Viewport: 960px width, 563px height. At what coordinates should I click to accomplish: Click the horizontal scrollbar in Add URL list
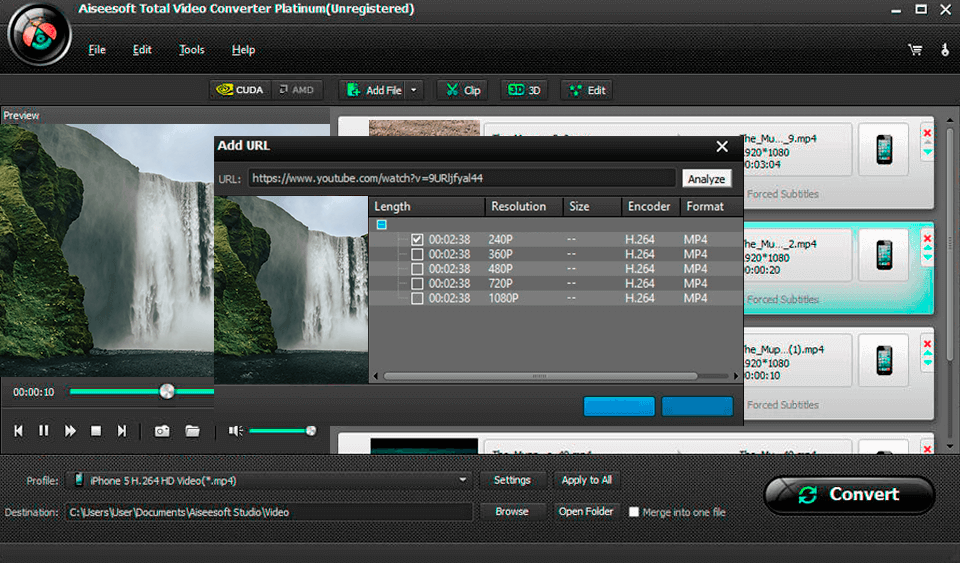click(x=540, y=376)
